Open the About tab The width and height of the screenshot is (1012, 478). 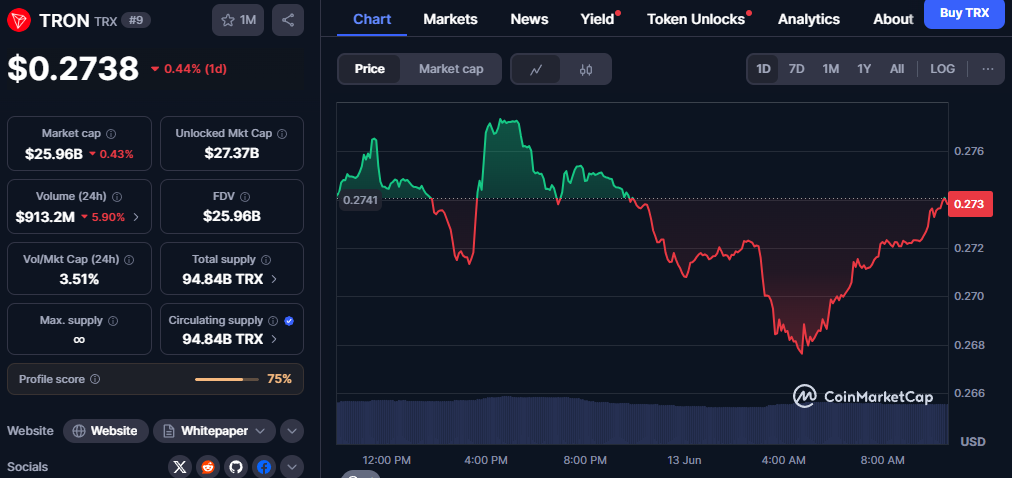(893, 19)
